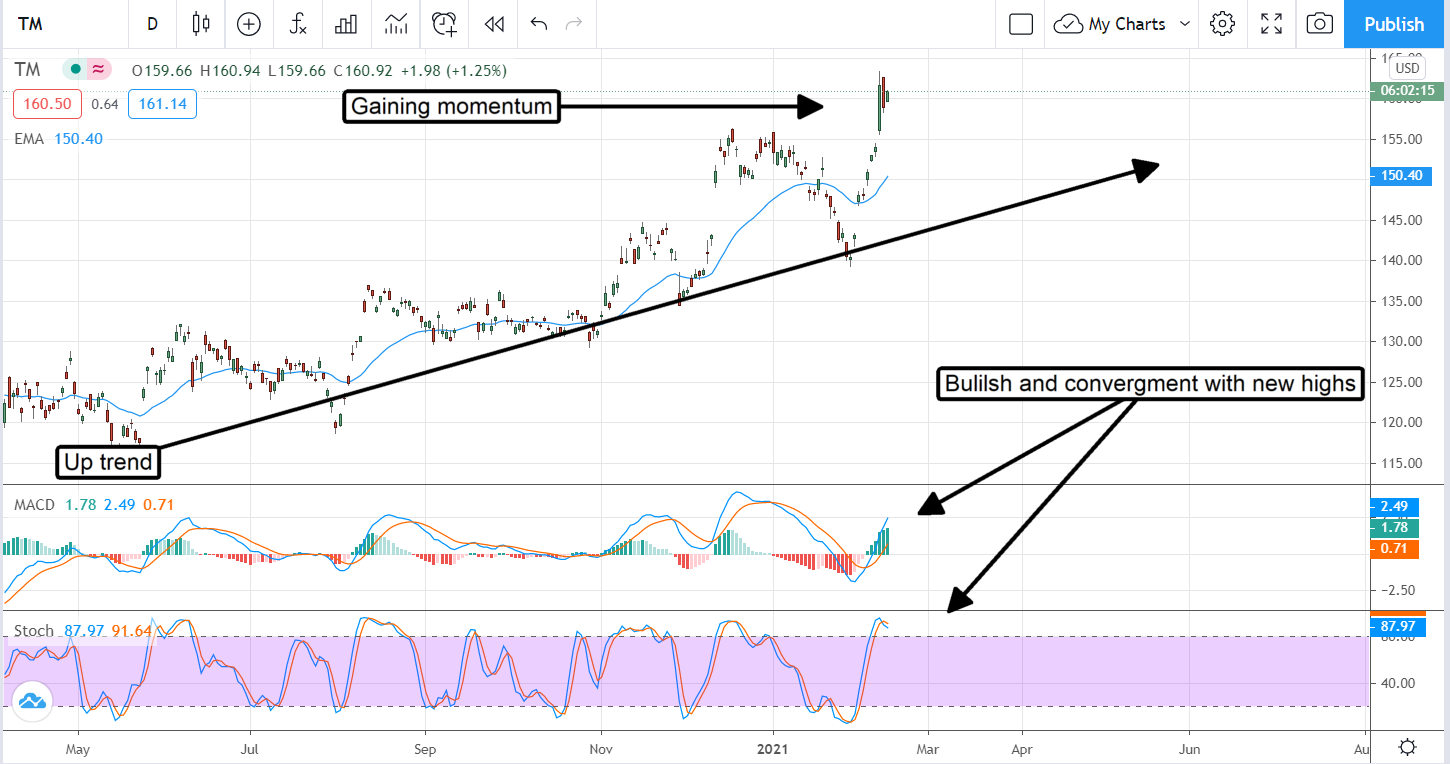Screen dimensions: 1450x764
Task: Create an alert with the alarm clock icon
Action: (x=444, y=24)
